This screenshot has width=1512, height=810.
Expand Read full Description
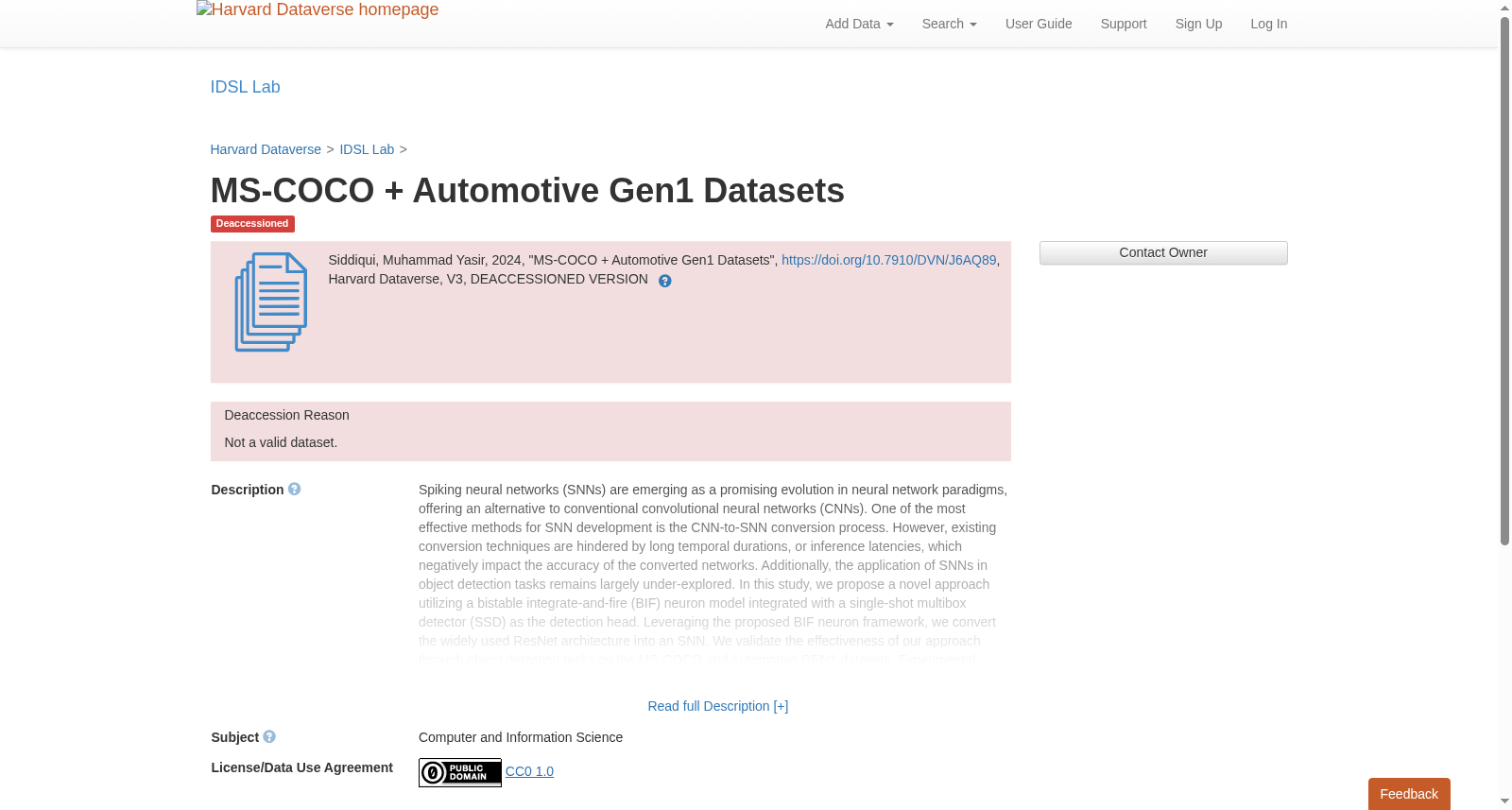718,706
